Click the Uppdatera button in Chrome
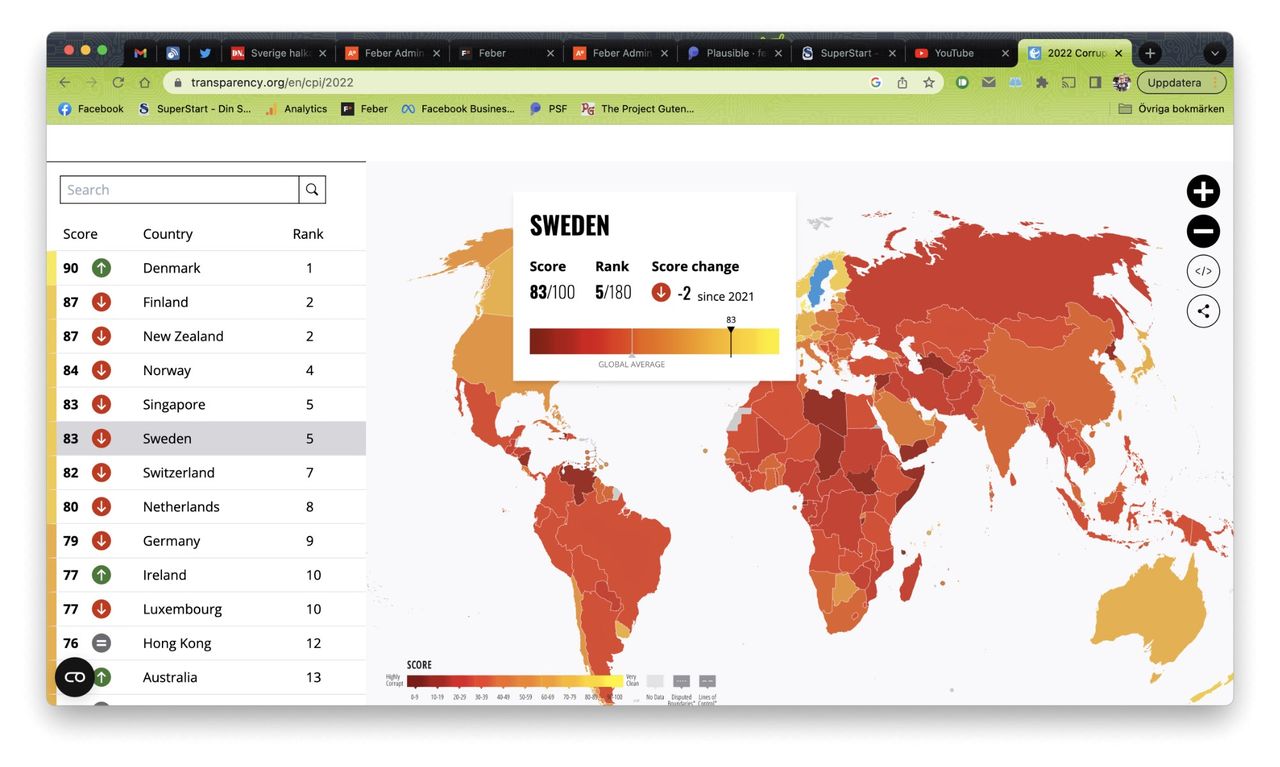This screenshot has width=1280, height=767. pyautogui.click(x=1180, y=82)
